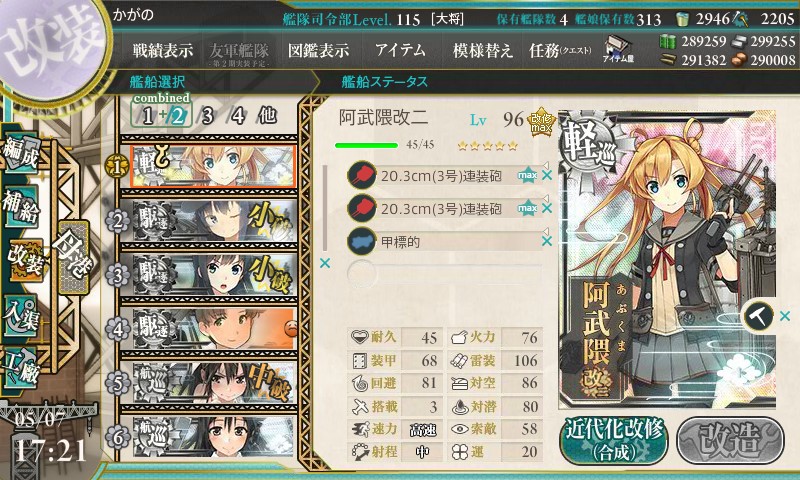This screenshot has width=800, height=480.
Task: Unequip 甲標的 using its X mark
Action: (x=547, y=241)
